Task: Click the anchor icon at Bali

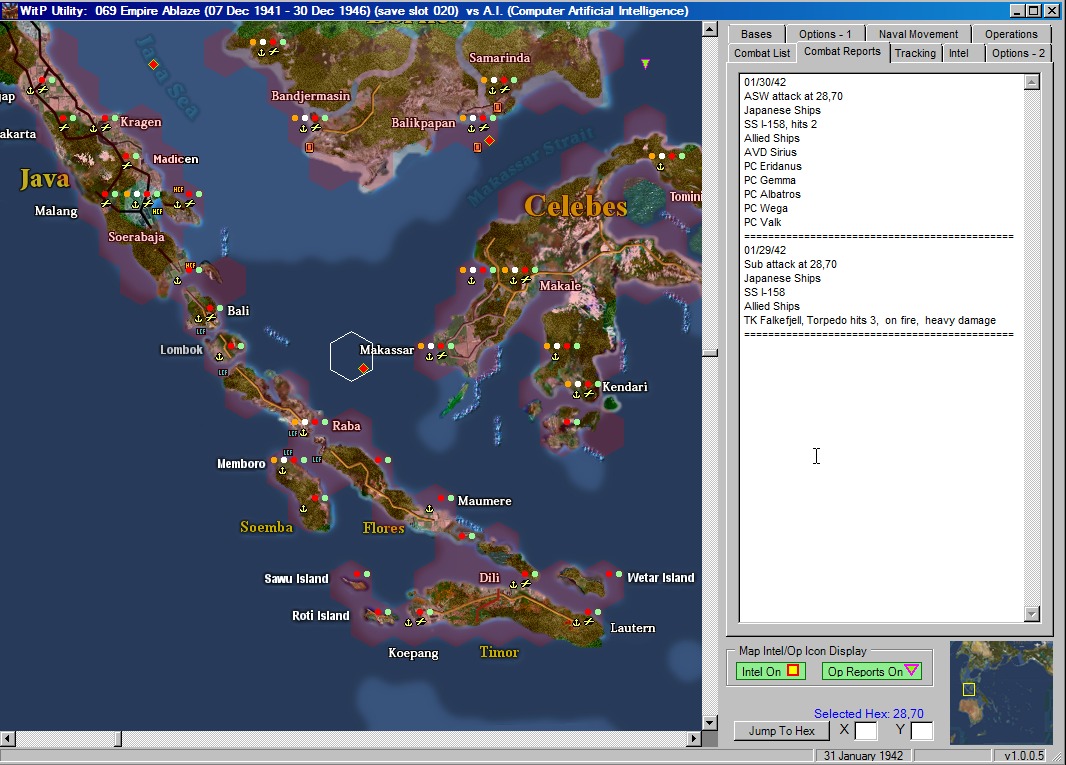Action: coord(199,318)
